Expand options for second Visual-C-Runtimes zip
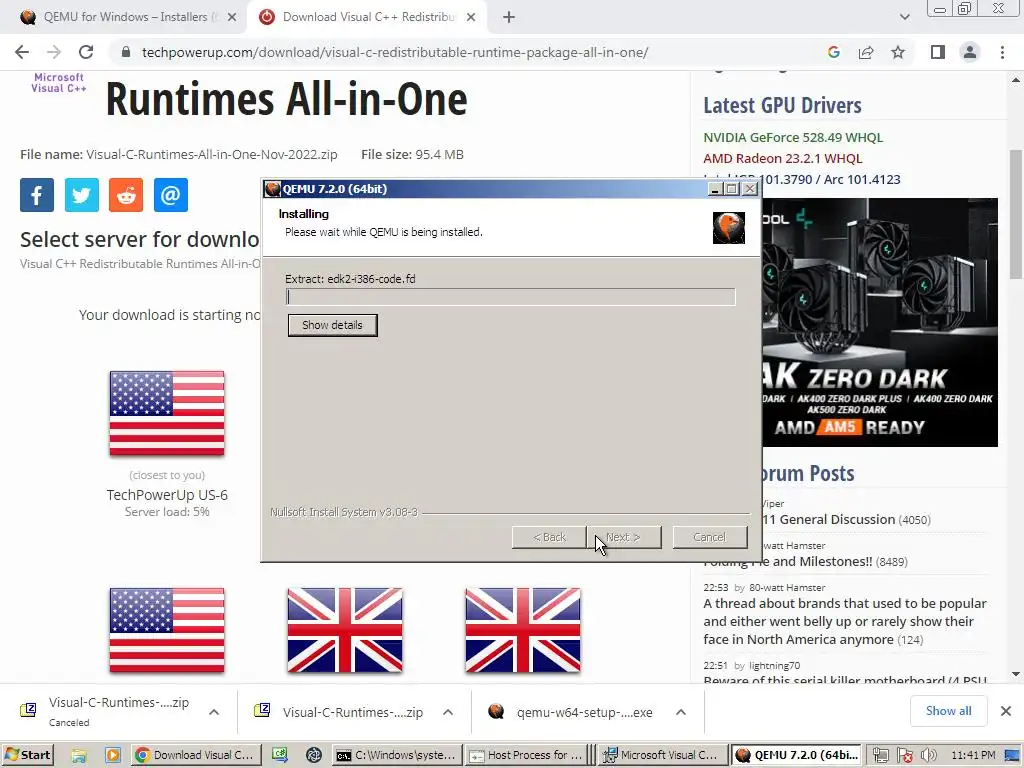Viewport: 1024px width, 768px height. (x=448, y=712)
